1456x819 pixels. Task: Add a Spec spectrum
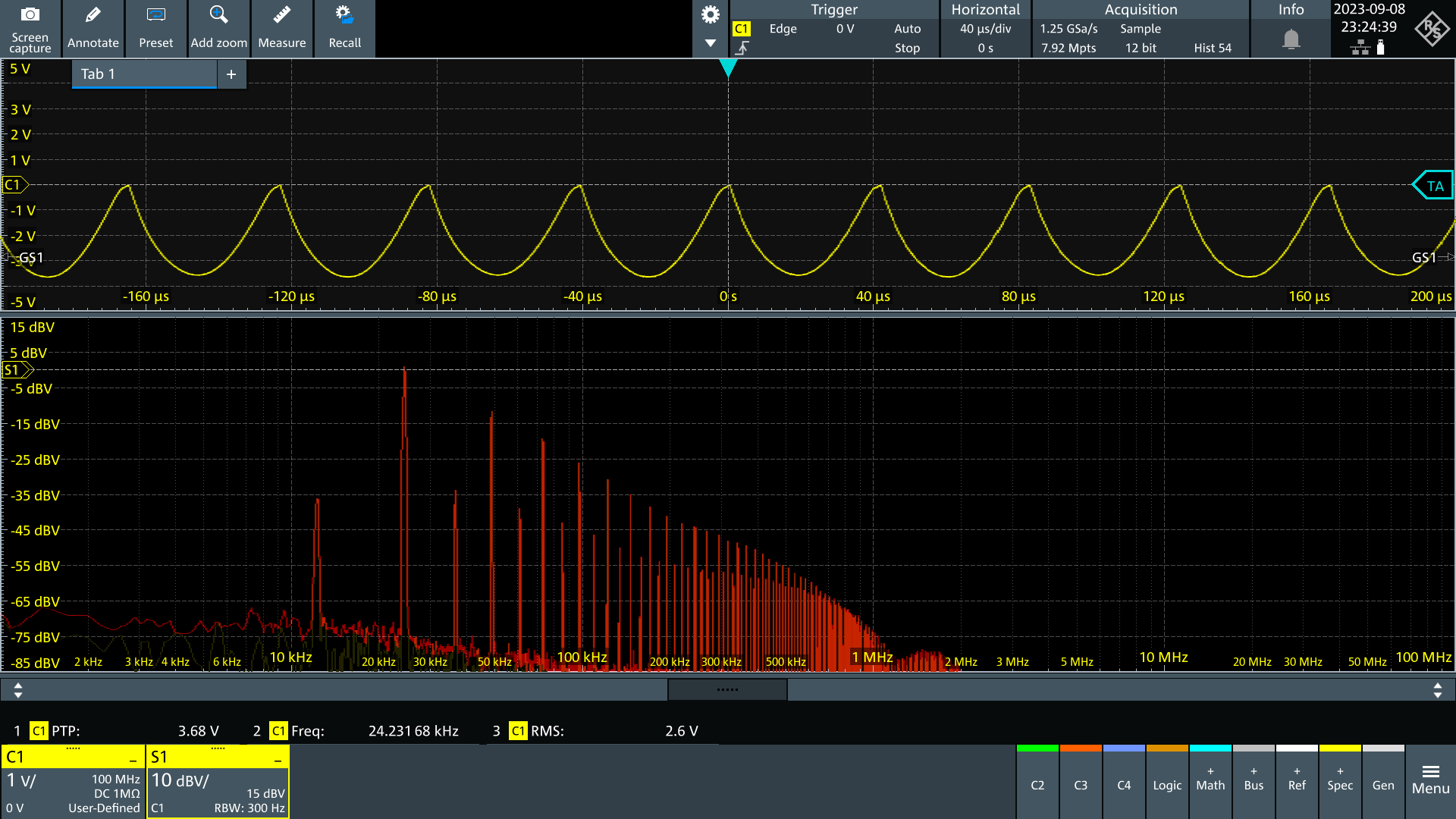pyautogui.click(x=1340, y=782)
